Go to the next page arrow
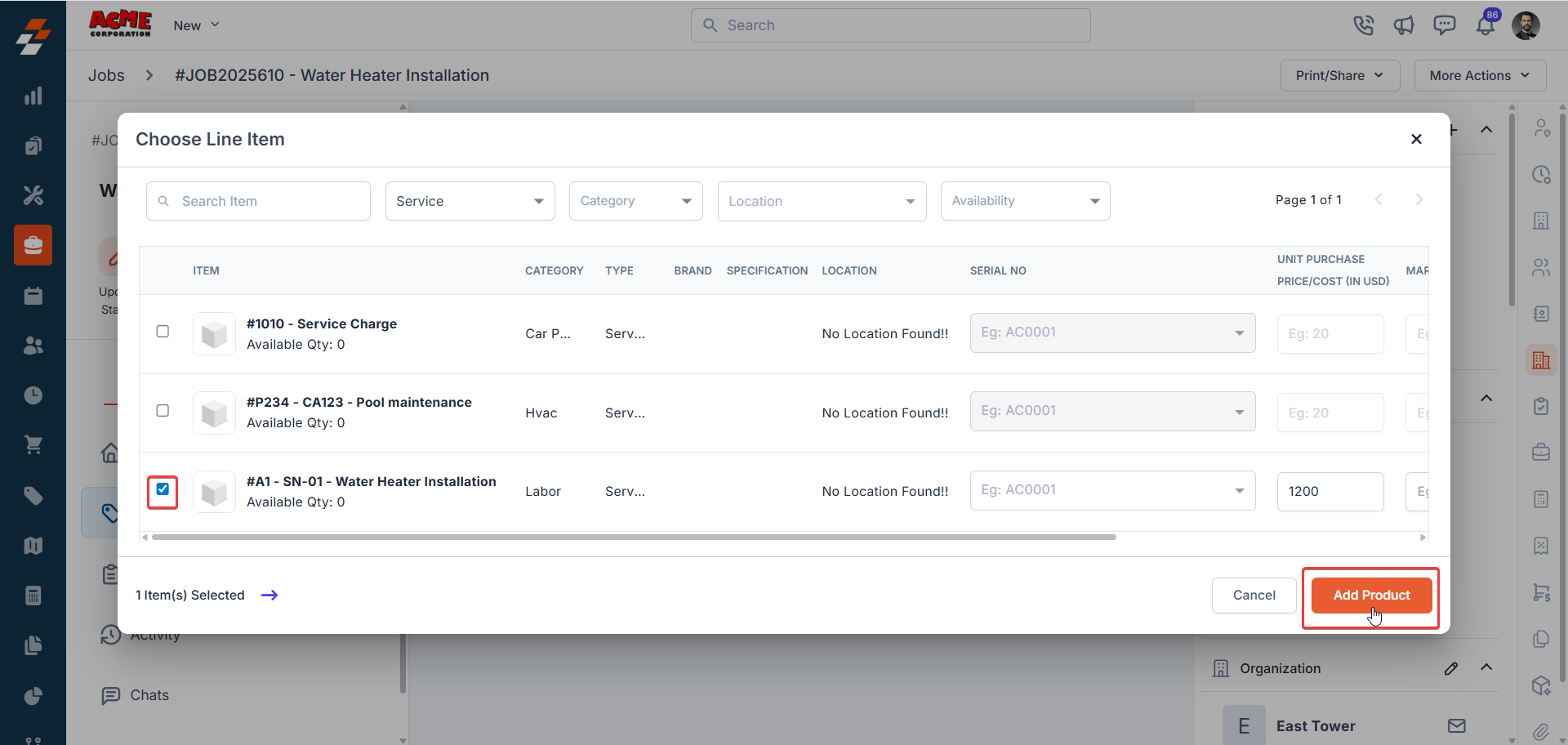 coord(1419,200)
